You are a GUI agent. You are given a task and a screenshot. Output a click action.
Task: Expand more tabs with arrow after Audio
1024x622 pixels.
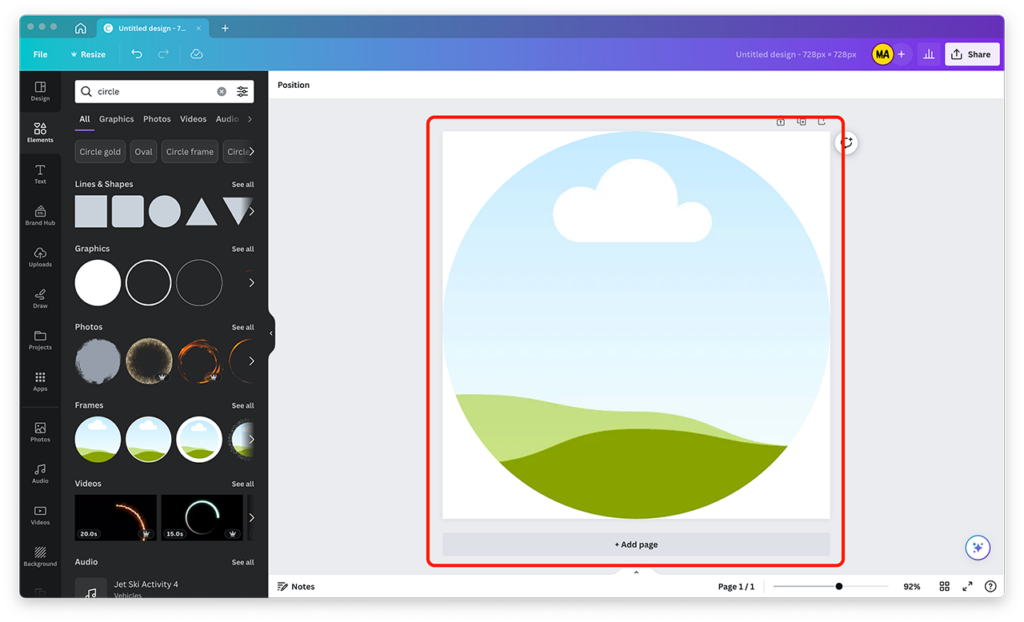click(249, 119)
